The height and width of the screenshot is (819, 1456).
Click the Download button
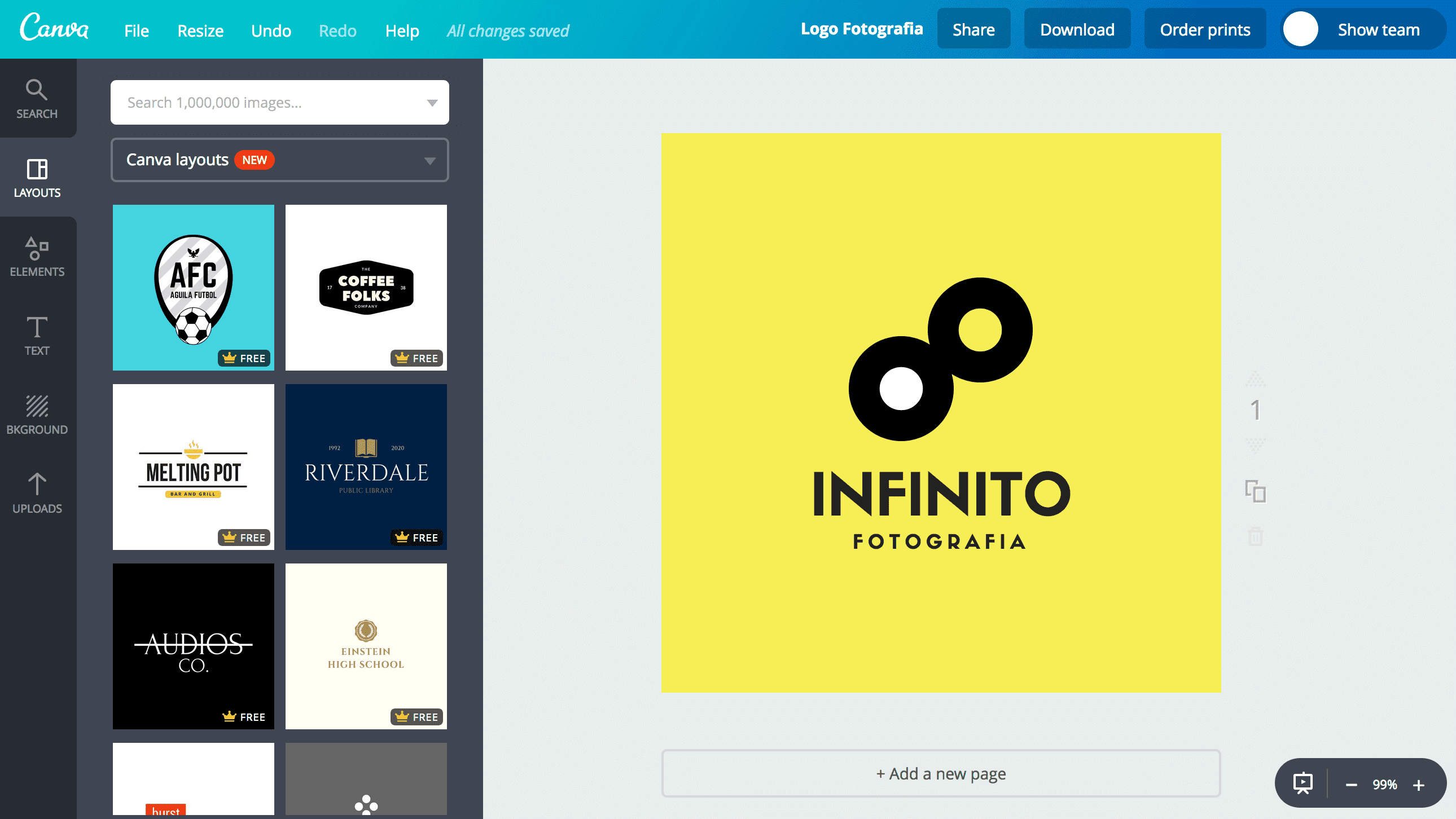click(1077, 30)
